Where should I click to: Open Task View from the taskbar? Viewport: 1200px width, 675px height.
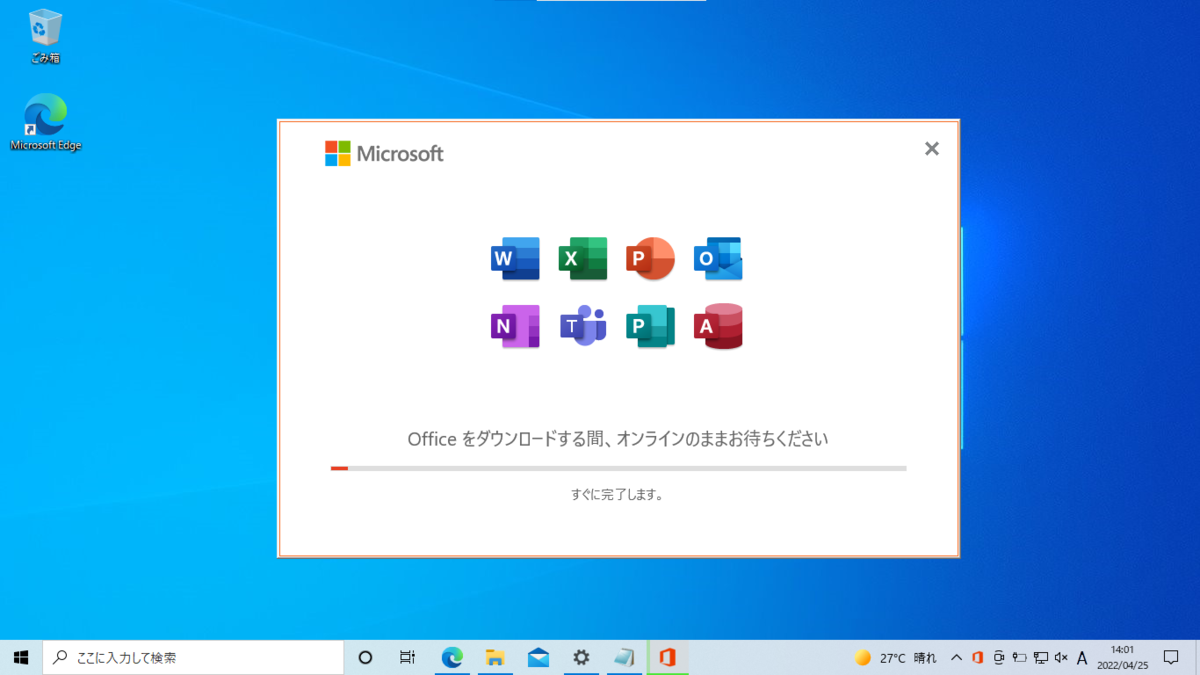[x=407, y=657]
